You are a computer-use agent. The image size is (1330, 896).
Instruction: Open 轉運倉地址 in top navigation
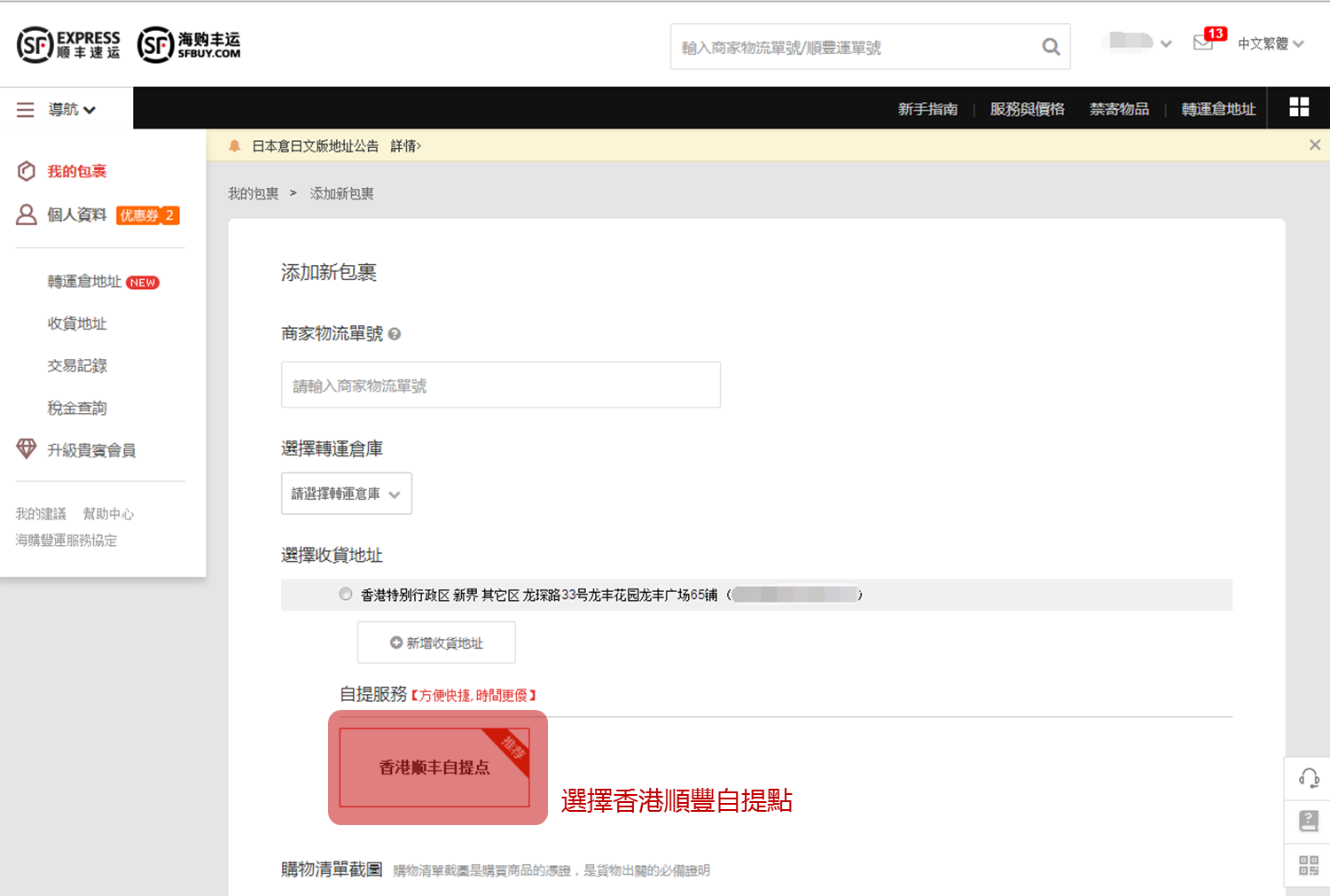coord(1218,109)
